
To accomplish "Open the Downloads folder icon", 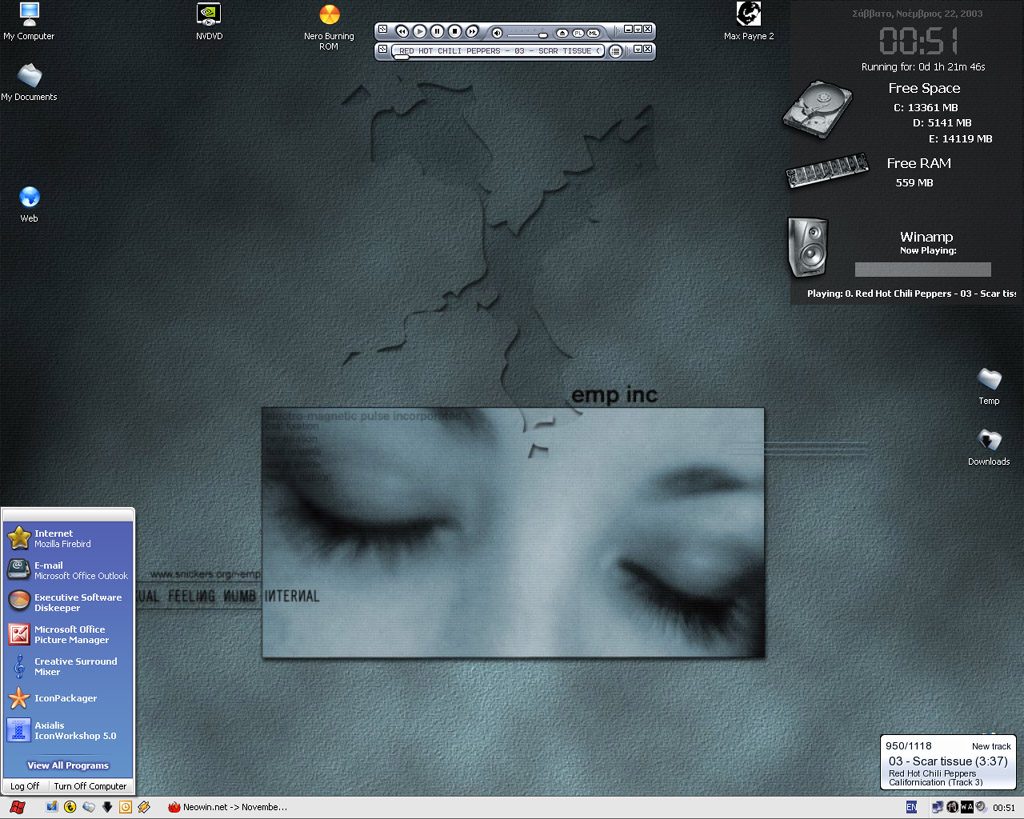I will coord(988,441).
